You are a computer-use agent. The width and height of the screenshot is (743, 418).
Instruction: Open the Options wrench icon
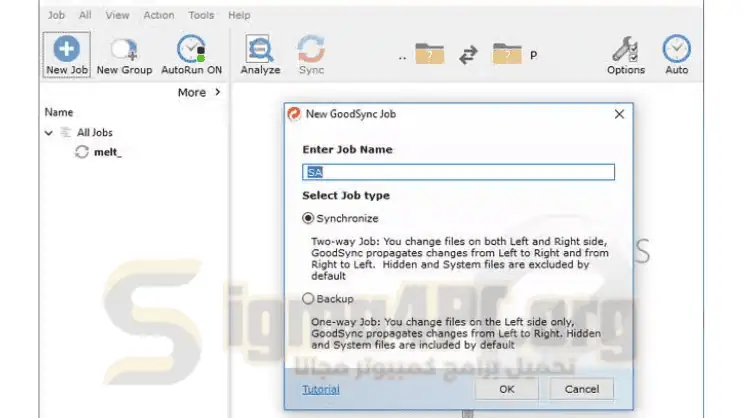(626, 50)
